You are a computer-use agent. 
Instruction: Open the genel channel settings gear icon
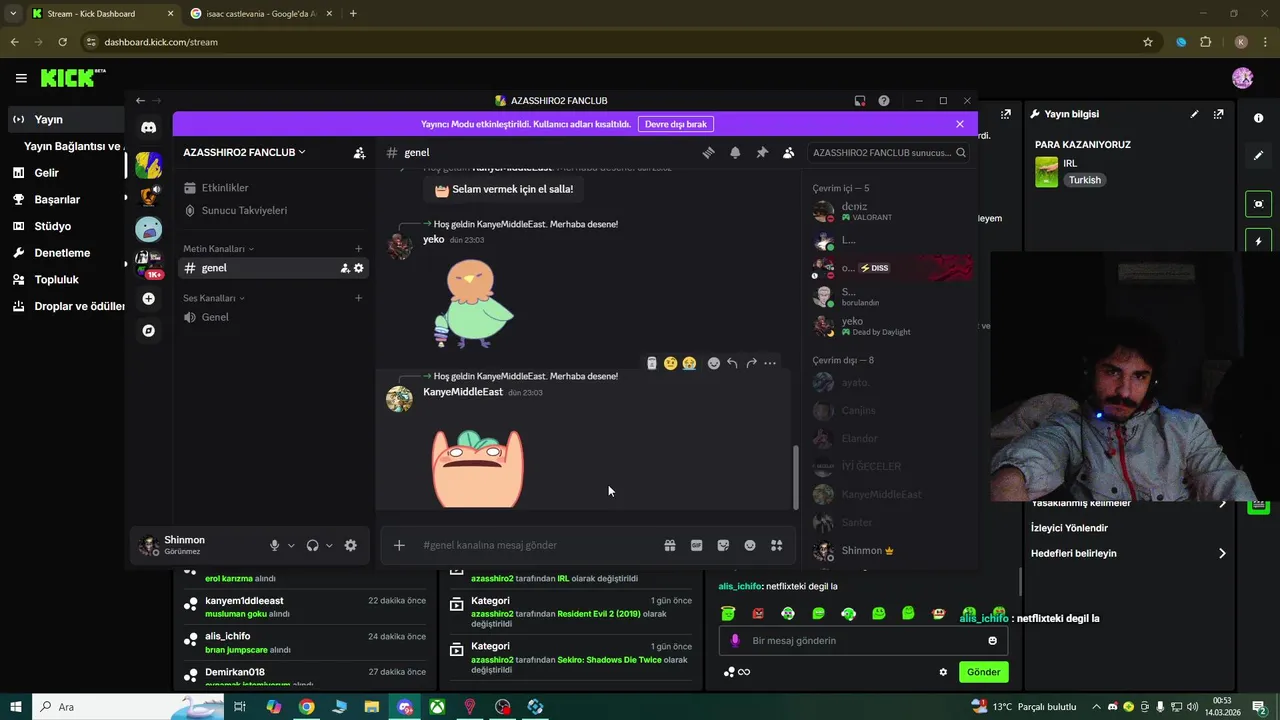pyautogui.click(x=359, y=268)
